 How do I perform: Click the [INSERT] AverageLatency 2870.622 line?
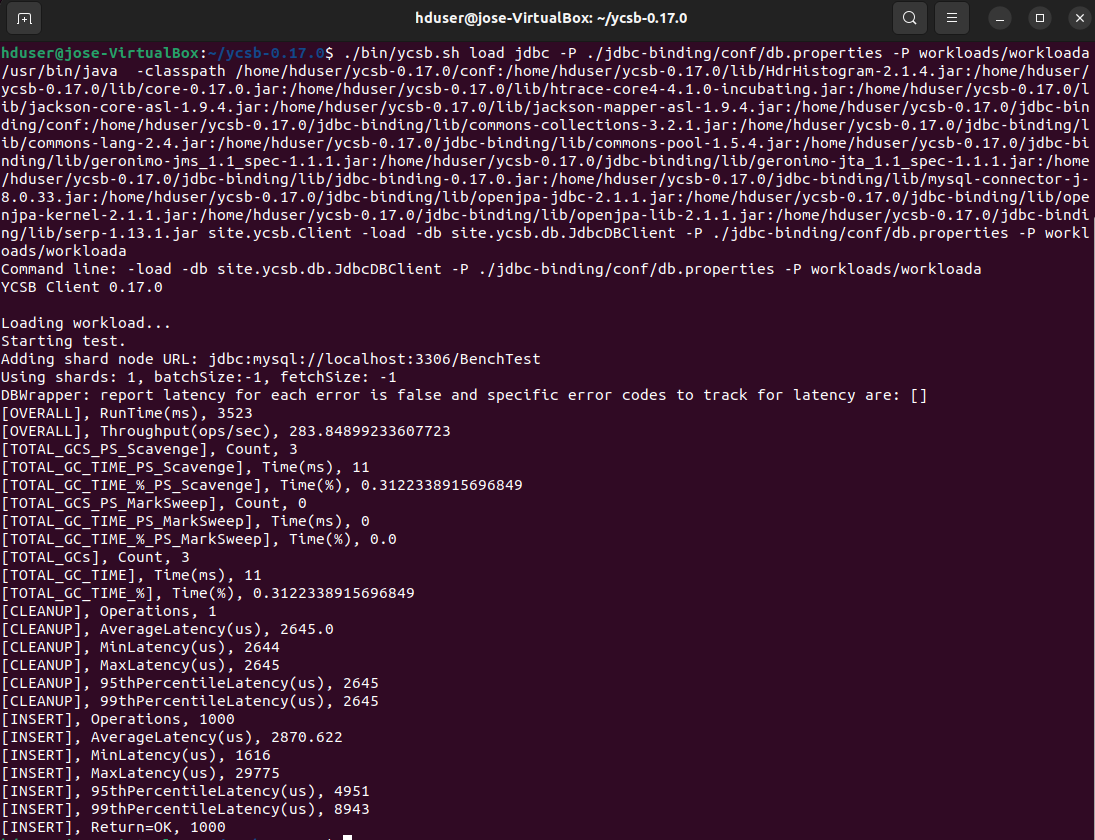[172, 737]
